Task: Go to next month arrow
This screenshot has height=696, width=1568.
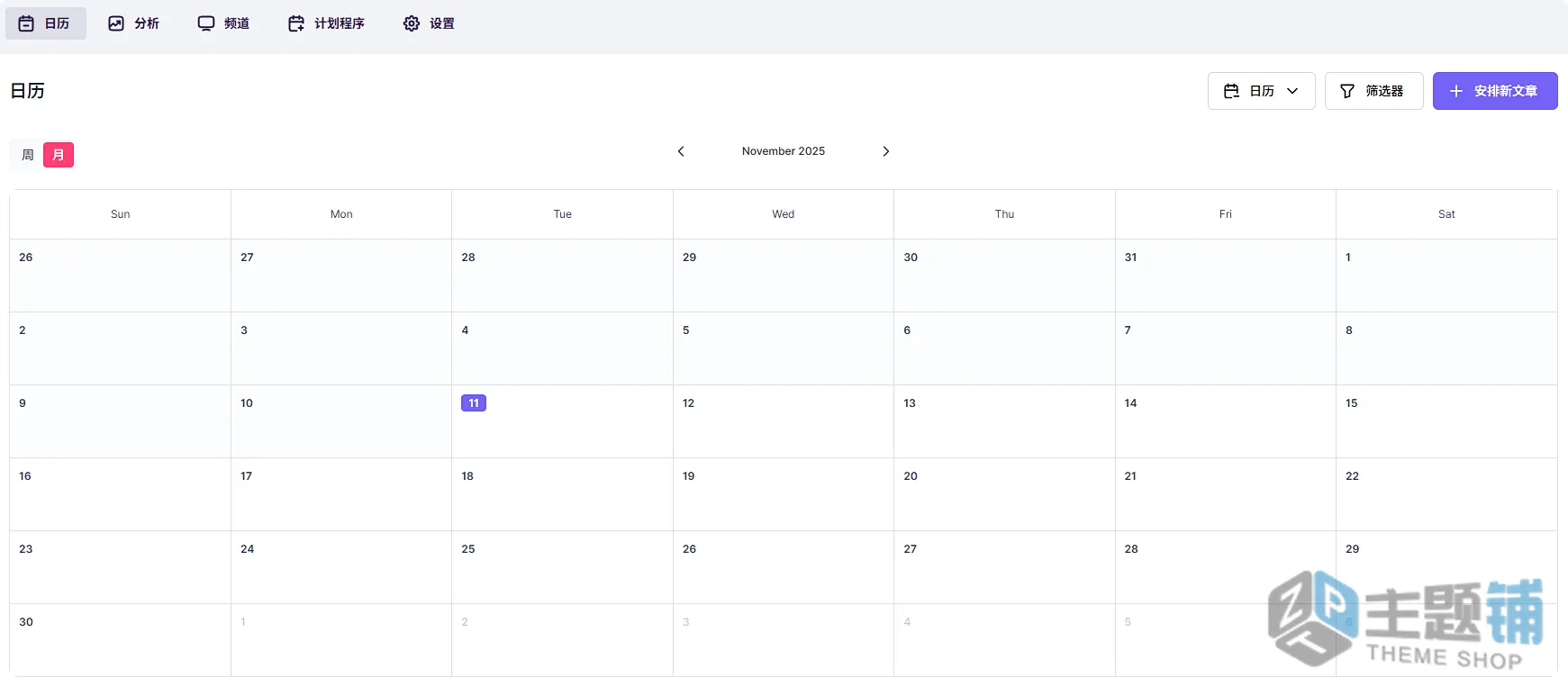Action: pos(886,151)
